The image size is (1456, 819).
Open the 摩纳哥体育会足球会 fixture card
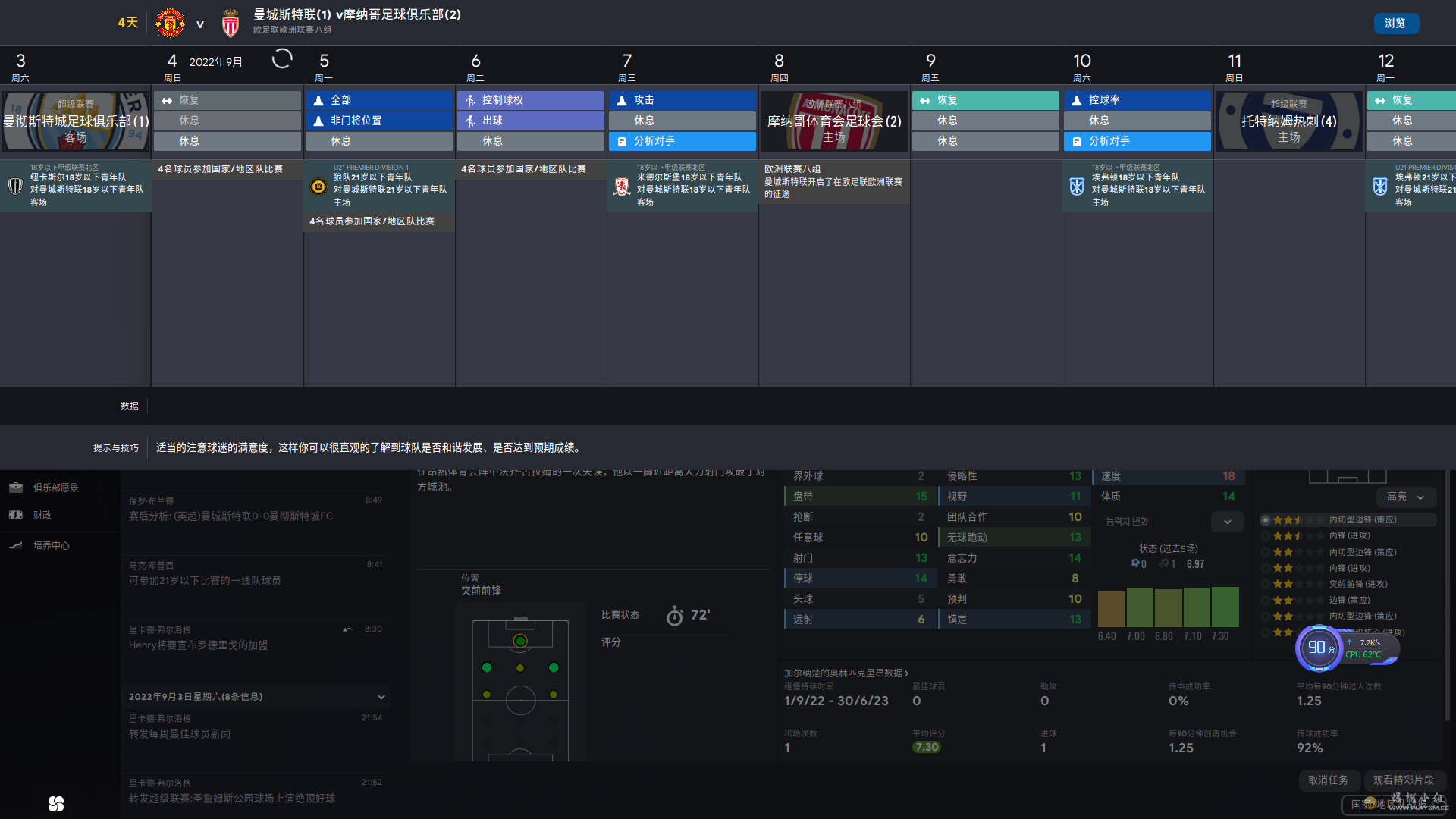point(834,121)
